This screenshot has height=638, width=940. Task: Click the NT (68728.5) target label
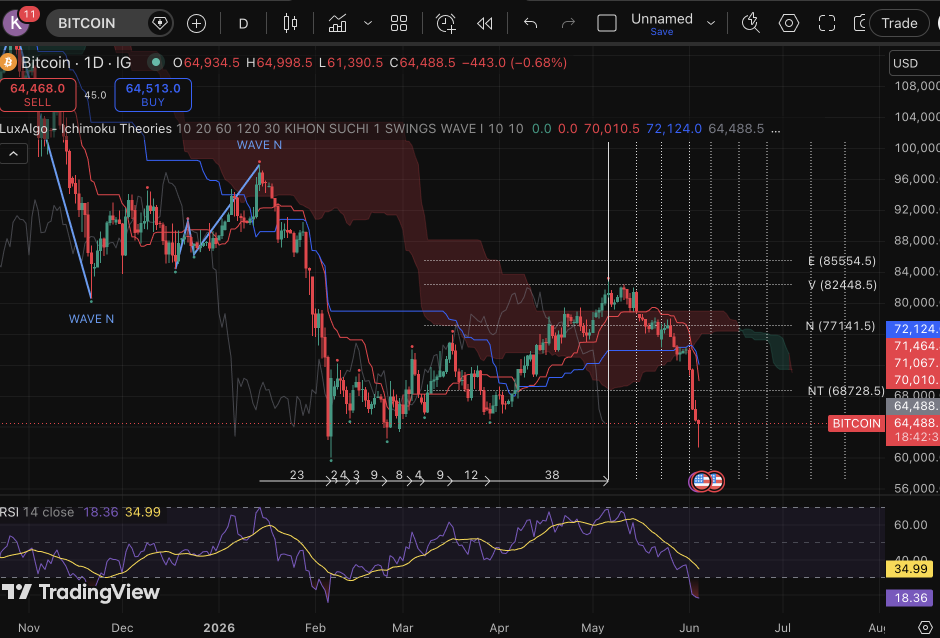(846, 391)
